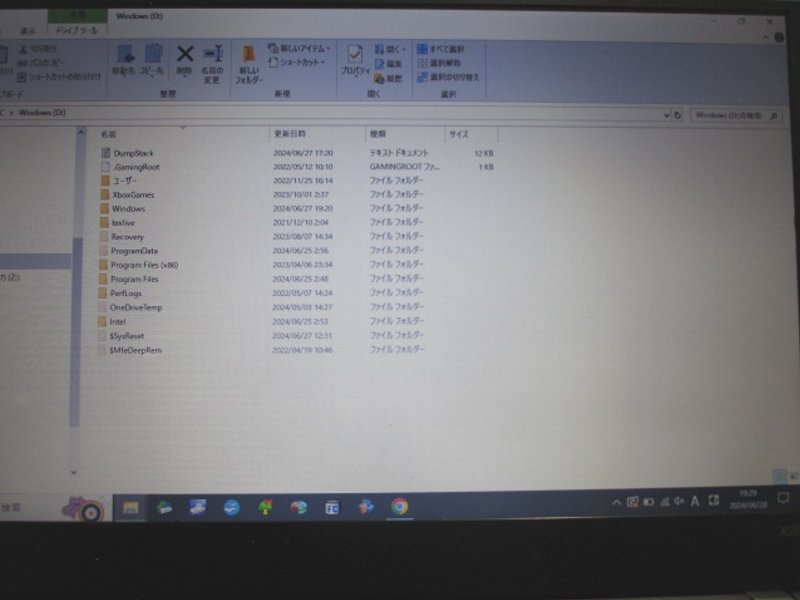Click the XboxGames folder icon
This screenshot has width=800, height=600.
[x=105, y=194]
